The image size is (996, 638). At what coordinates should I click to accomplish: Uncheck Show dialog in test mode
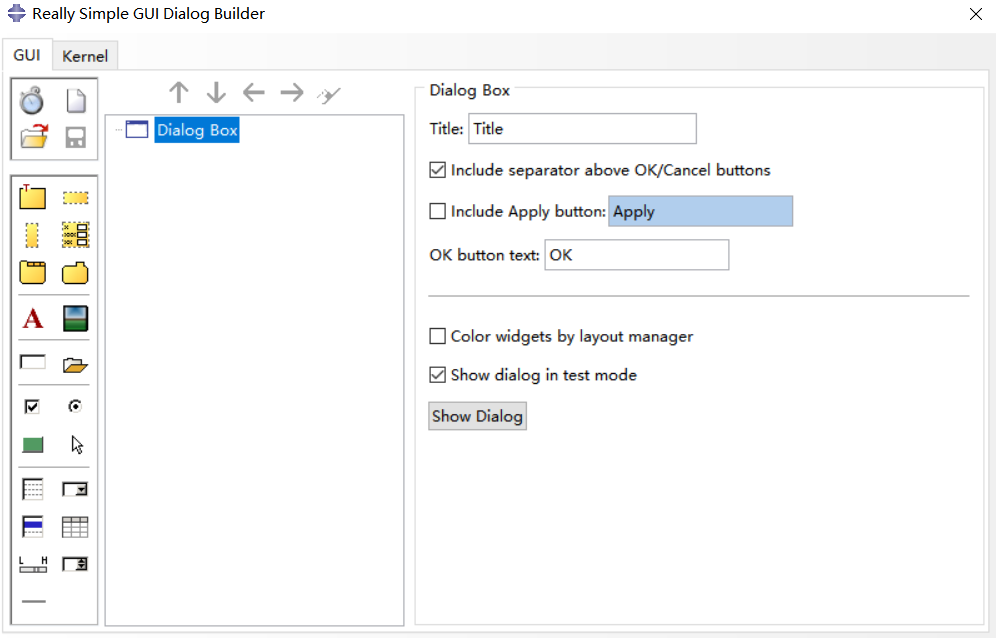click(x=437, y=375)
